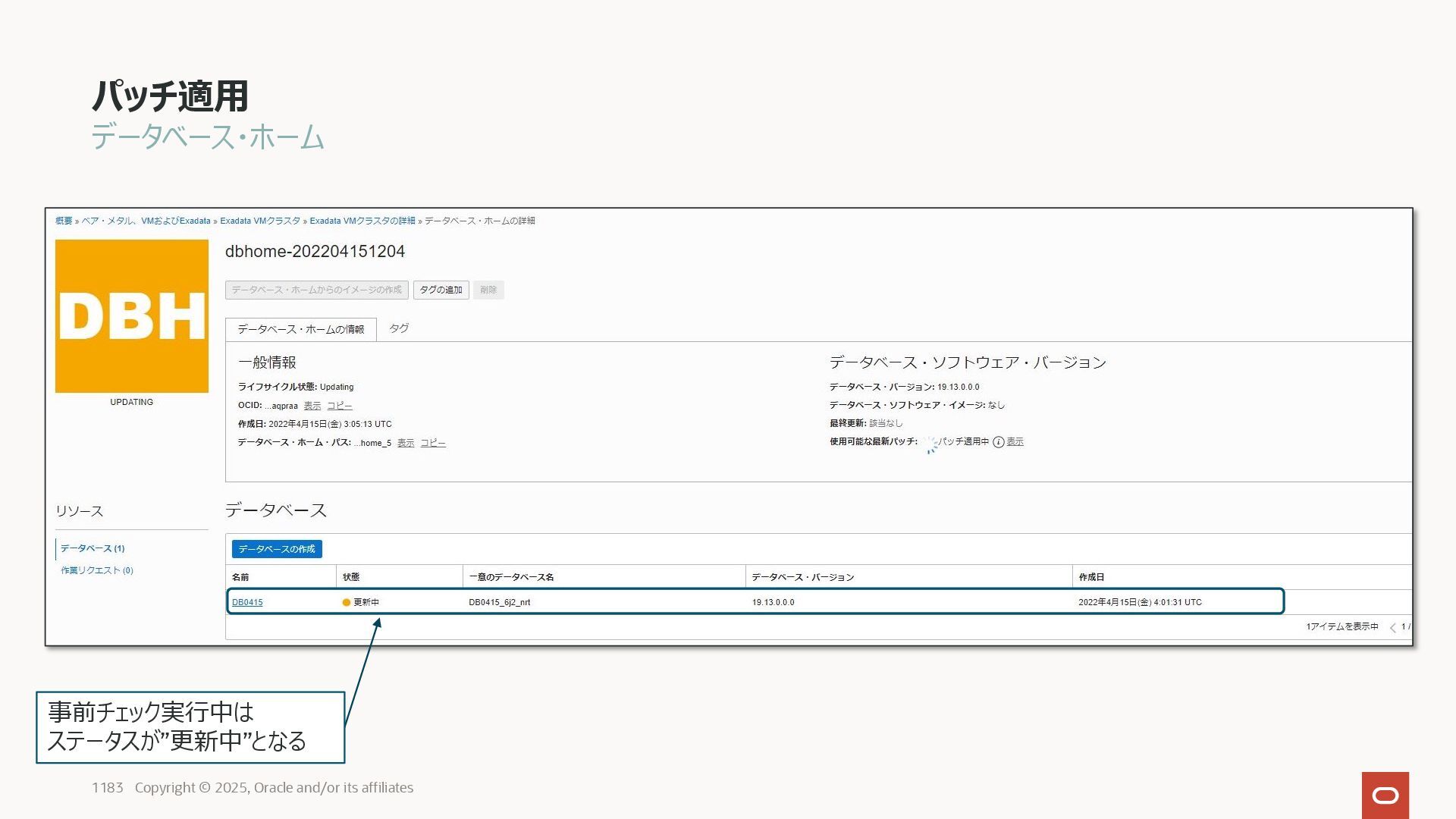Click the orange DBH database home icon
This screenshot has height=819, width=1456.
132,316
